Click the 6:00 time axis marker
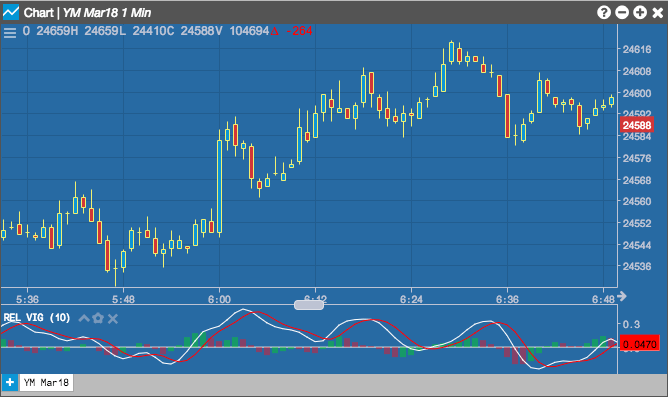This screenshot has width=668, height=397. coord(219,299)
